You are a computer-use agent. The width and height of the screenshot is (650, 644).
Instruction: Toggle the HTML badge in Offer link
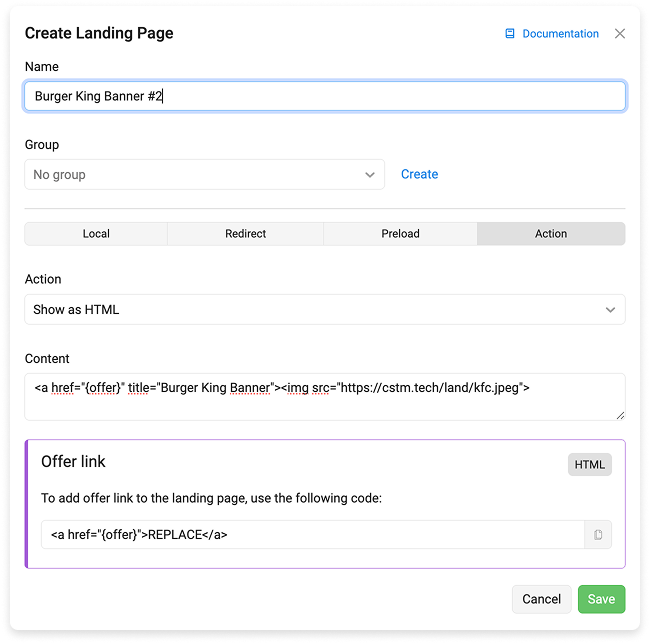pyautogui.click(x=589, y=465)
